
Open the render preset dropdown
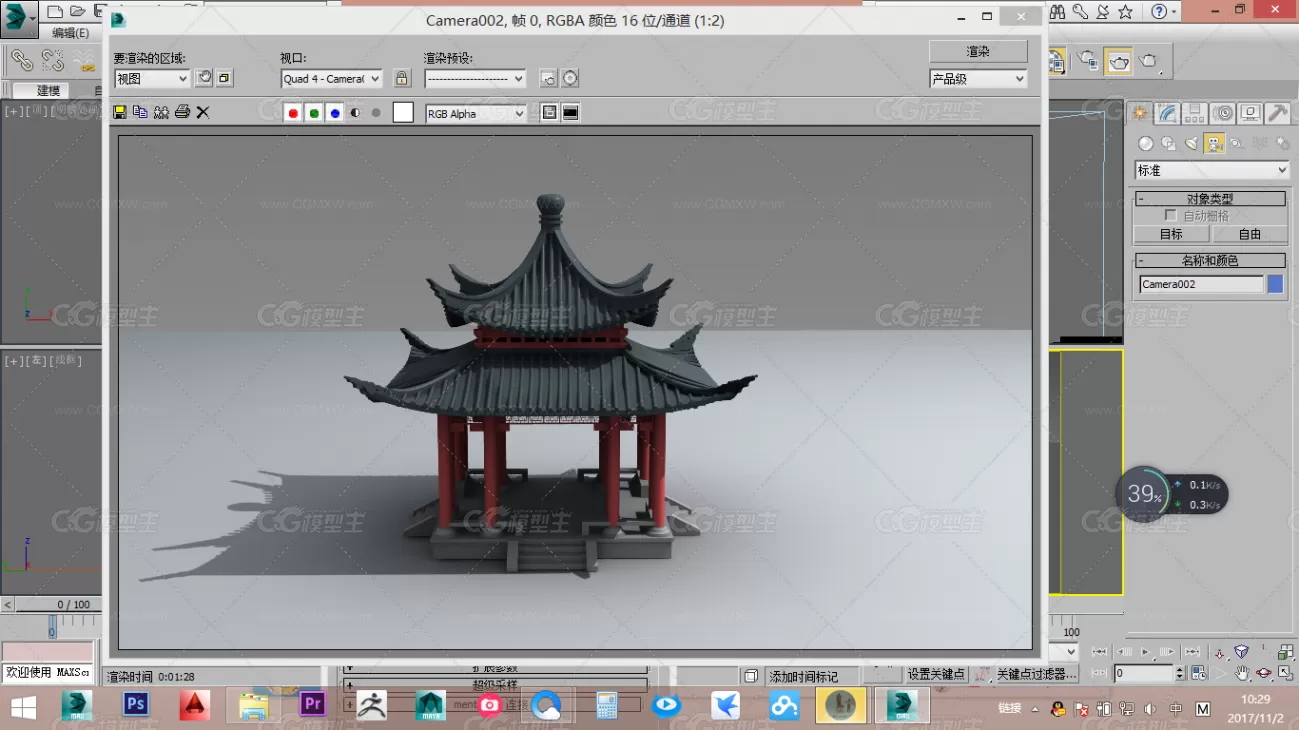(x=475, y=78)
